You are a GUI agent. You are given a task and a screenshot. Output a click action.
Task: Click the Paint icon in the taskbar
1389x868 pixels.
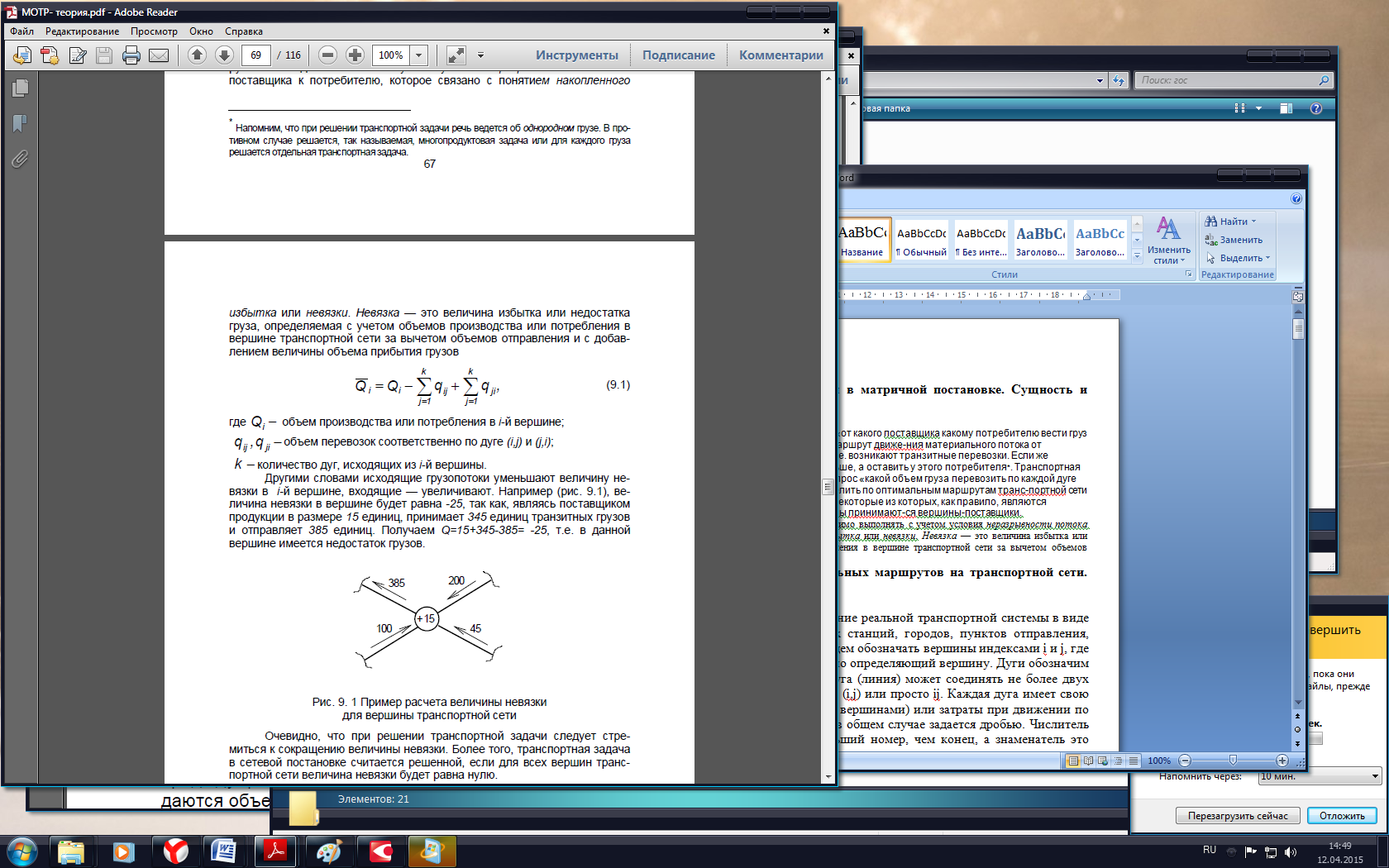click(x=329, y=851)
